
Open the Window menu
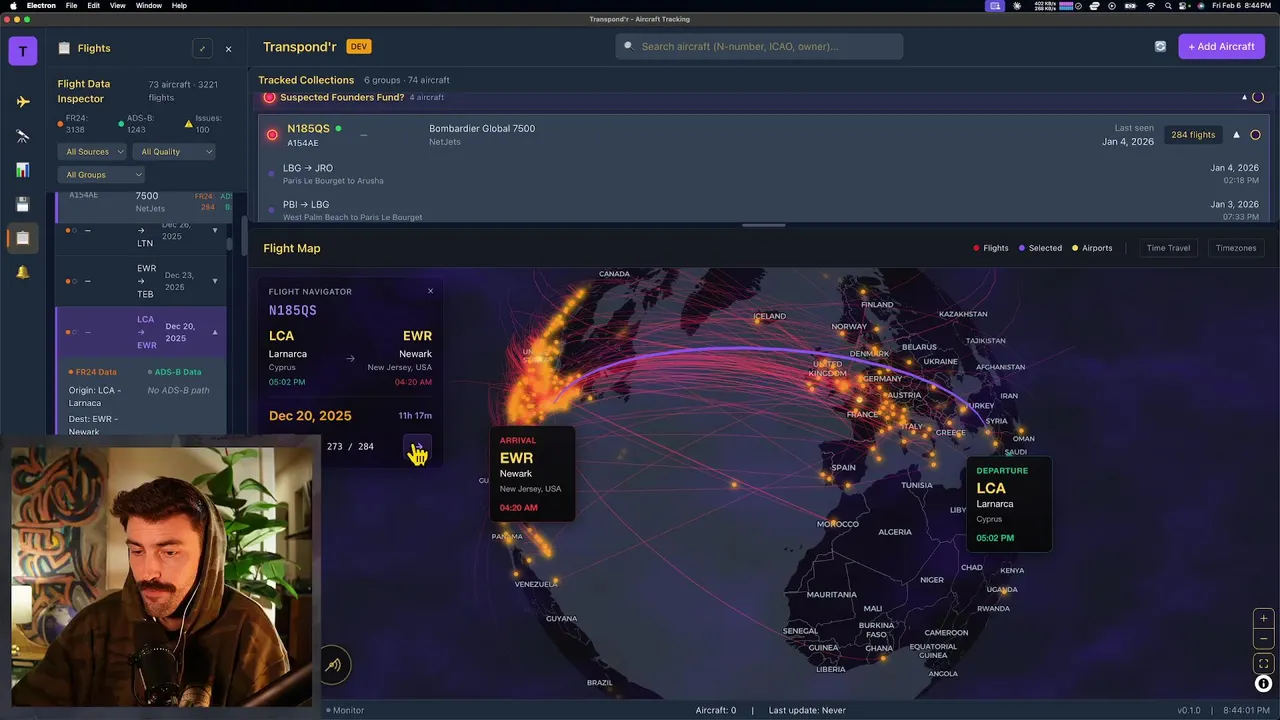(x=149, y=6)
